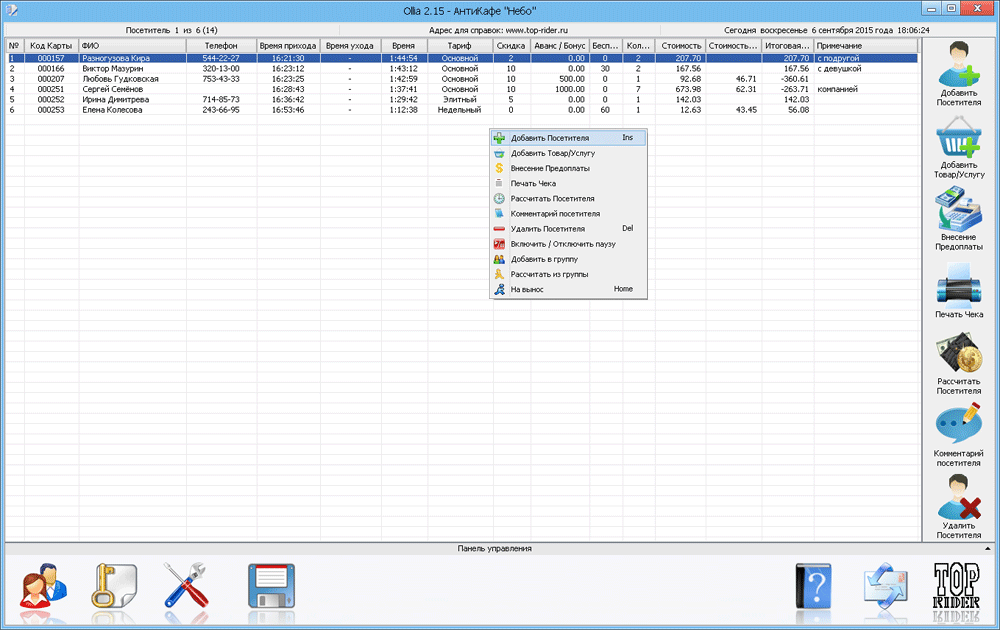The image size is (1000, 630).
Task: Select the Виктор Мазурин row
Action: [462, 68]
